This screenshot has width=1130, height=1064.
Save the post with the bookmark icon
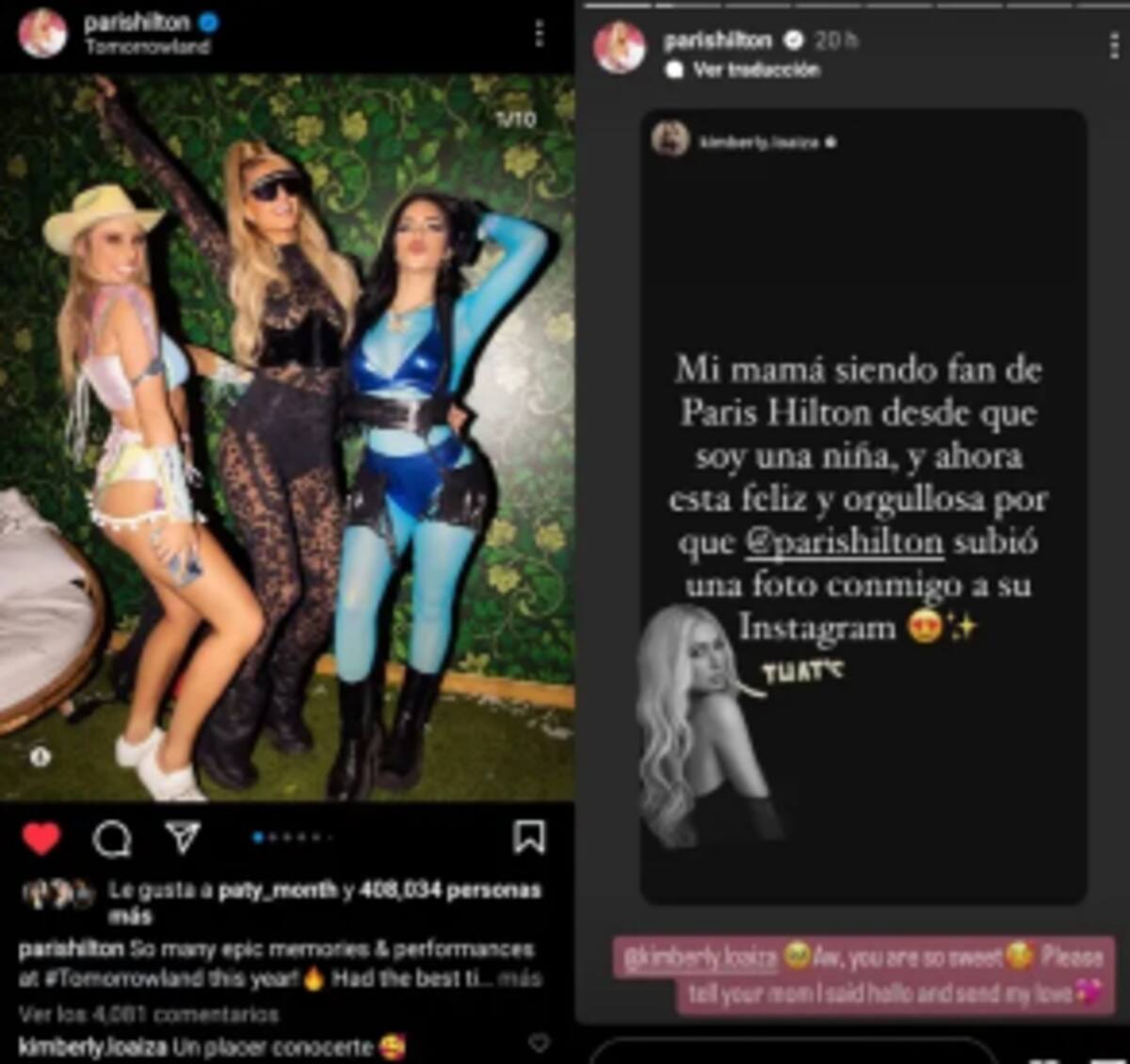(528, 836)
